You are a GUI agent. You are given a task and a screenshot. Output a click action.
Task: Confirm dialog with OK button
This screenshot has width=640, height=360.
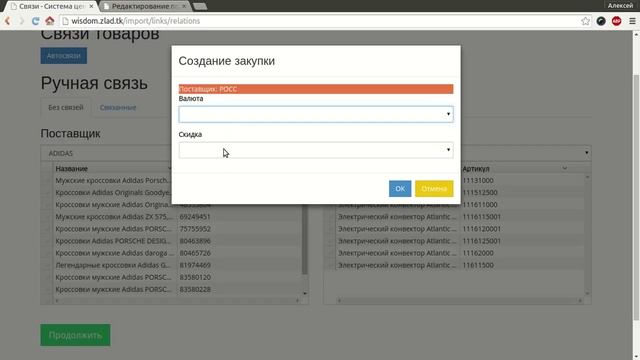(400, 189)
